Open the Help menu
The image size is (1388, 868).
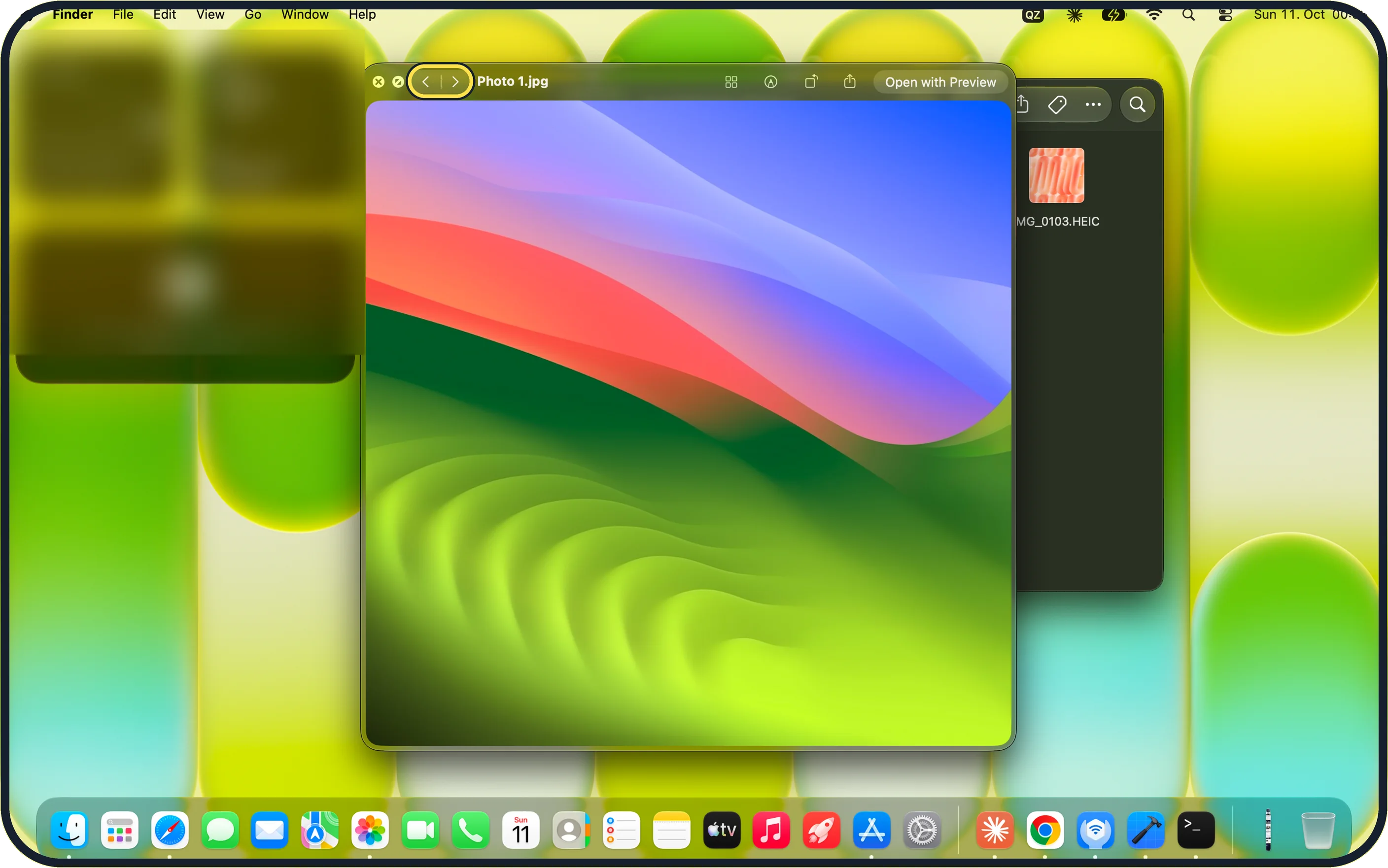point(362,14)
